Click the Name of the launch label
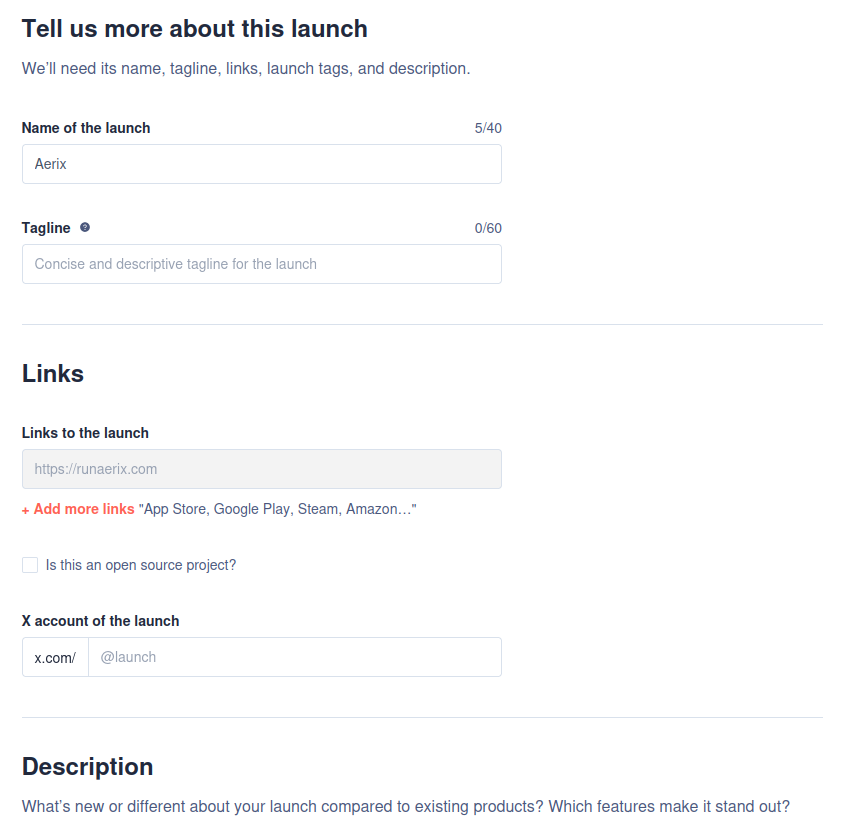851x836 pixels. [x=85, y=128]
